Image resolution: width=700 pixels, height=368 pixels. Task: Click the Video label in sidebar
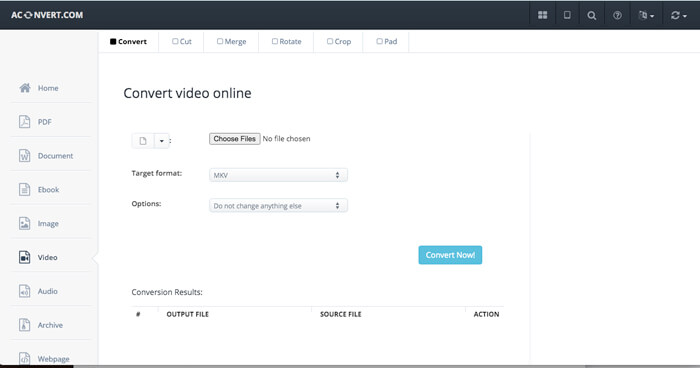tap(47, 257)
